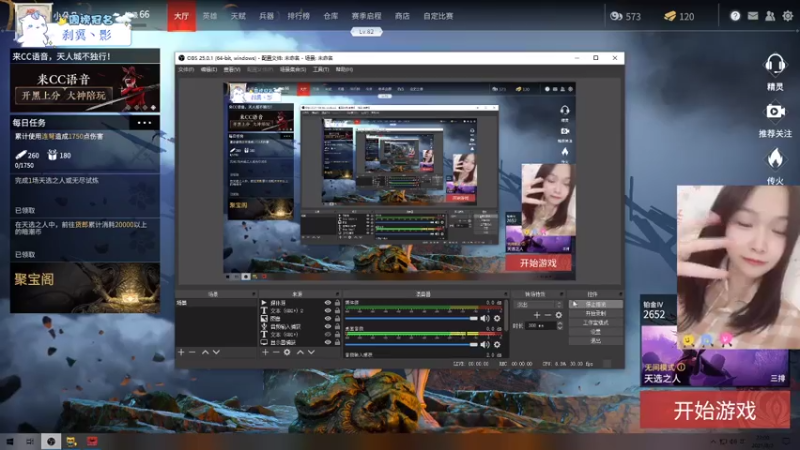Move source up in OBS sources panel
The width and height of the screenshot is (800, 450).
pos(300,352)
